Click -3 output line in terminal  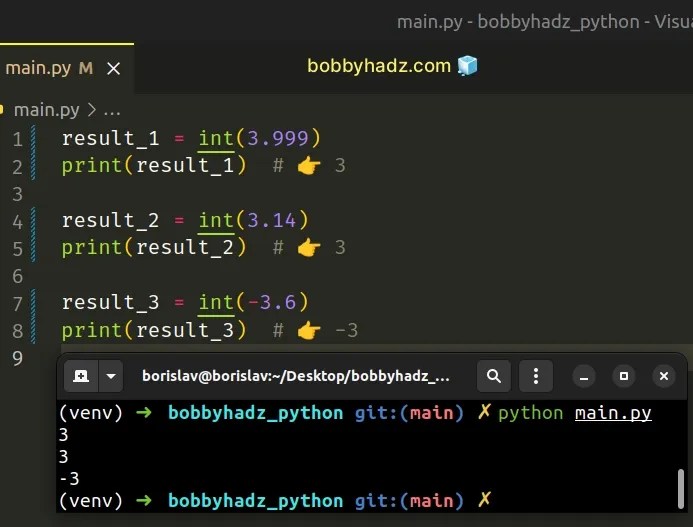pyautogui.click(x=69, y=479)
